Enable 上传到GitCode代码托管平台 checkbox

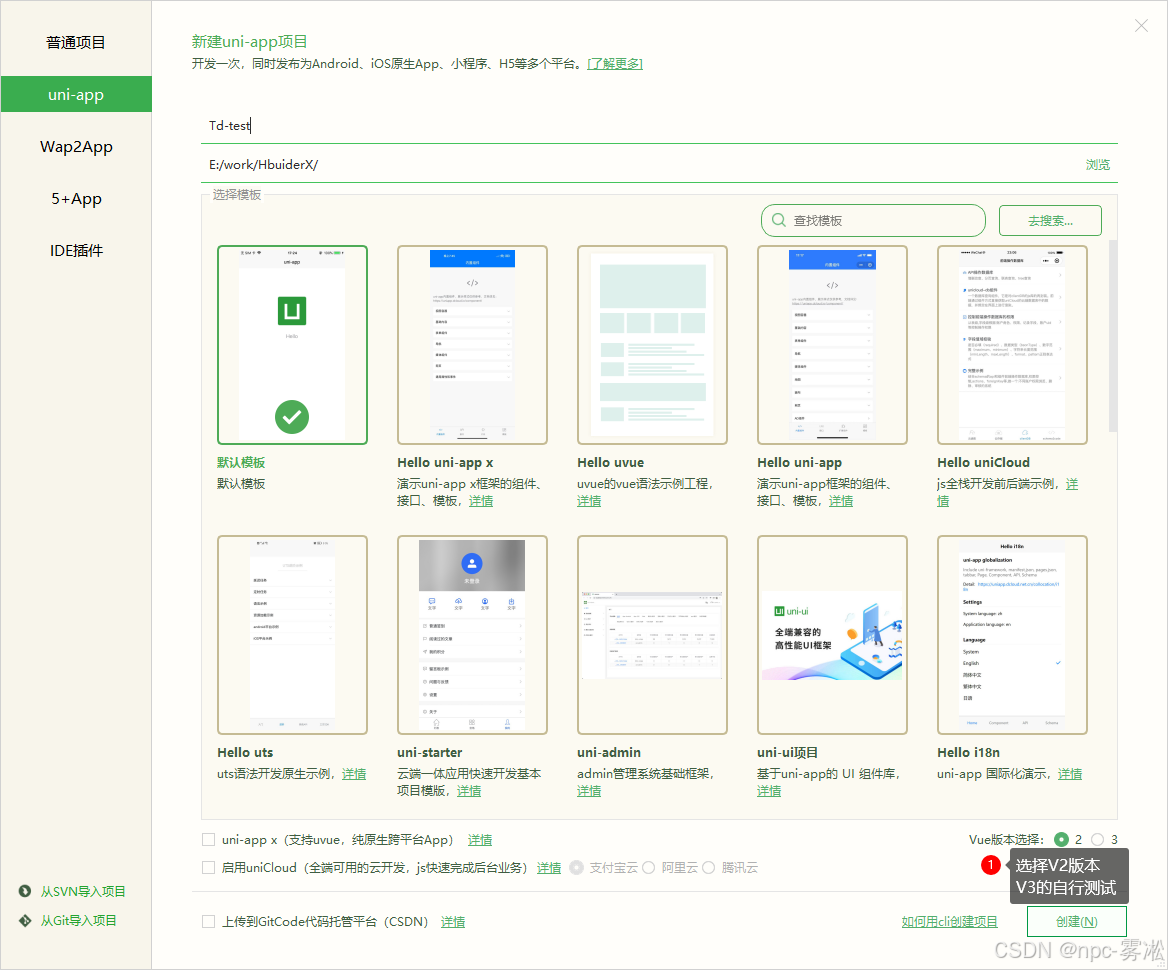click(209, 922)
